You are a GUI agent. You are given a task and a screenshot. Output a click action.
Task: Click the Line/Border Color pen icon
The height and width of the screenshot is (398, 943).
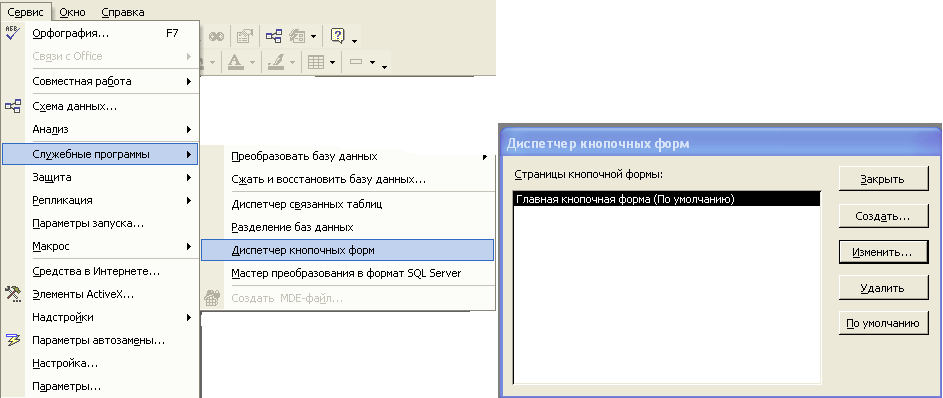(x=276, y=61)
